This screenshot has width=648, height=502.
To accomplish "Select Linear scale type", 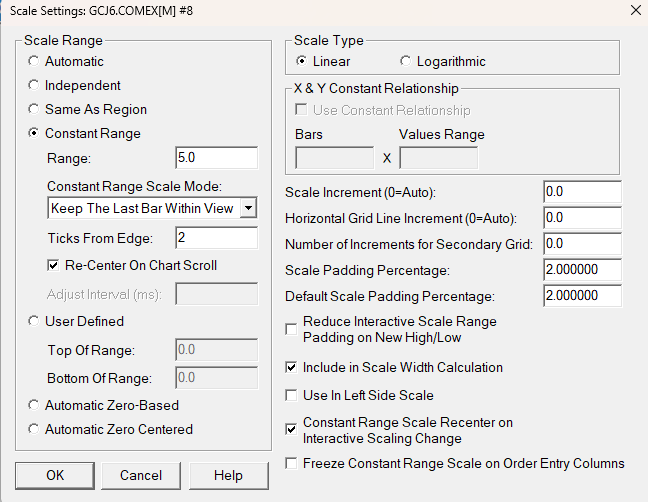I will 303,62.
